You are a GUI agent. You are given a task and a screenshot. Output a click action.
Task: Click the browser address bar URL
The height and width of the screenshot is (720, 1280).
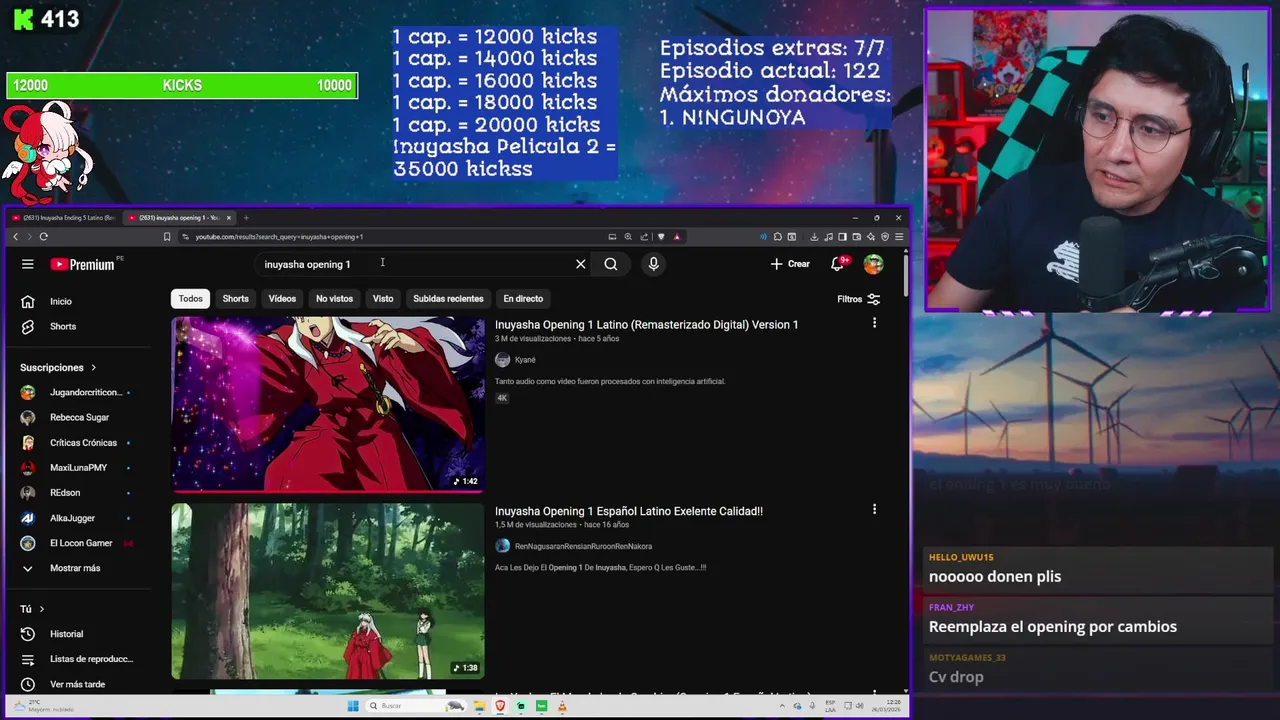[279, 237]
